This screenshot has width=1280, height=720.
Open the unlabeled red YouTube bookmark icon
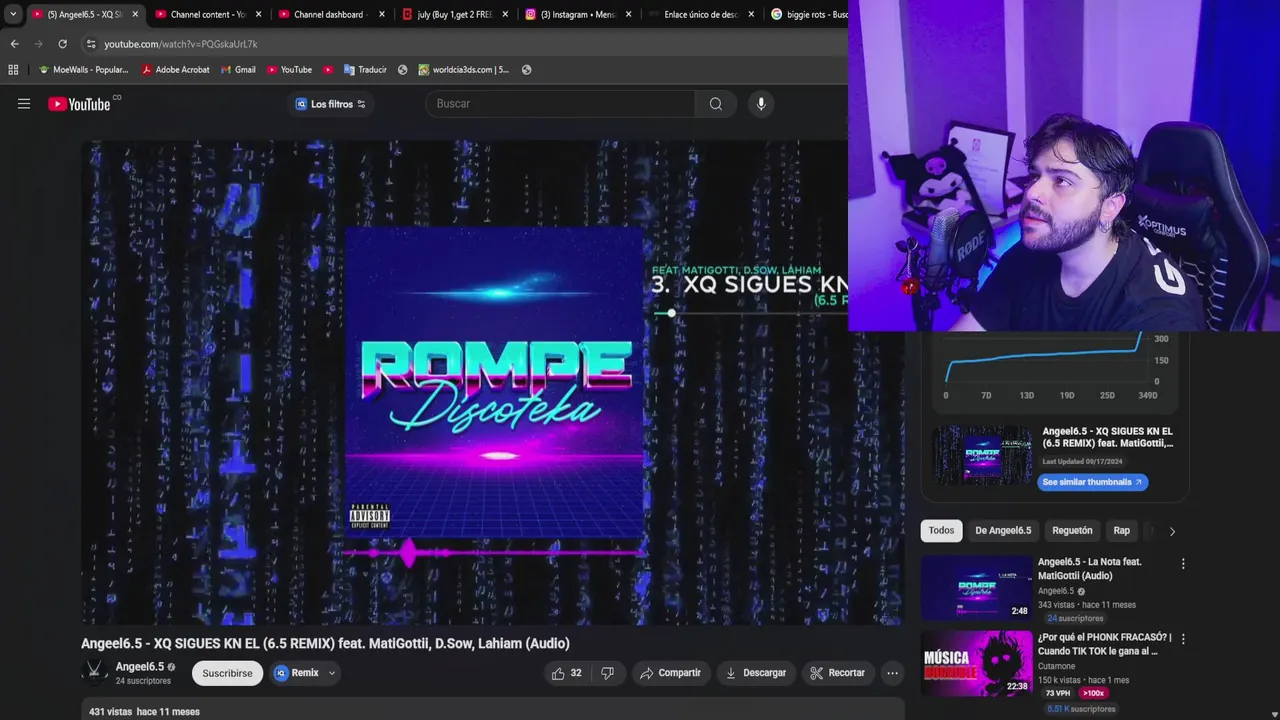pos(328,70)
